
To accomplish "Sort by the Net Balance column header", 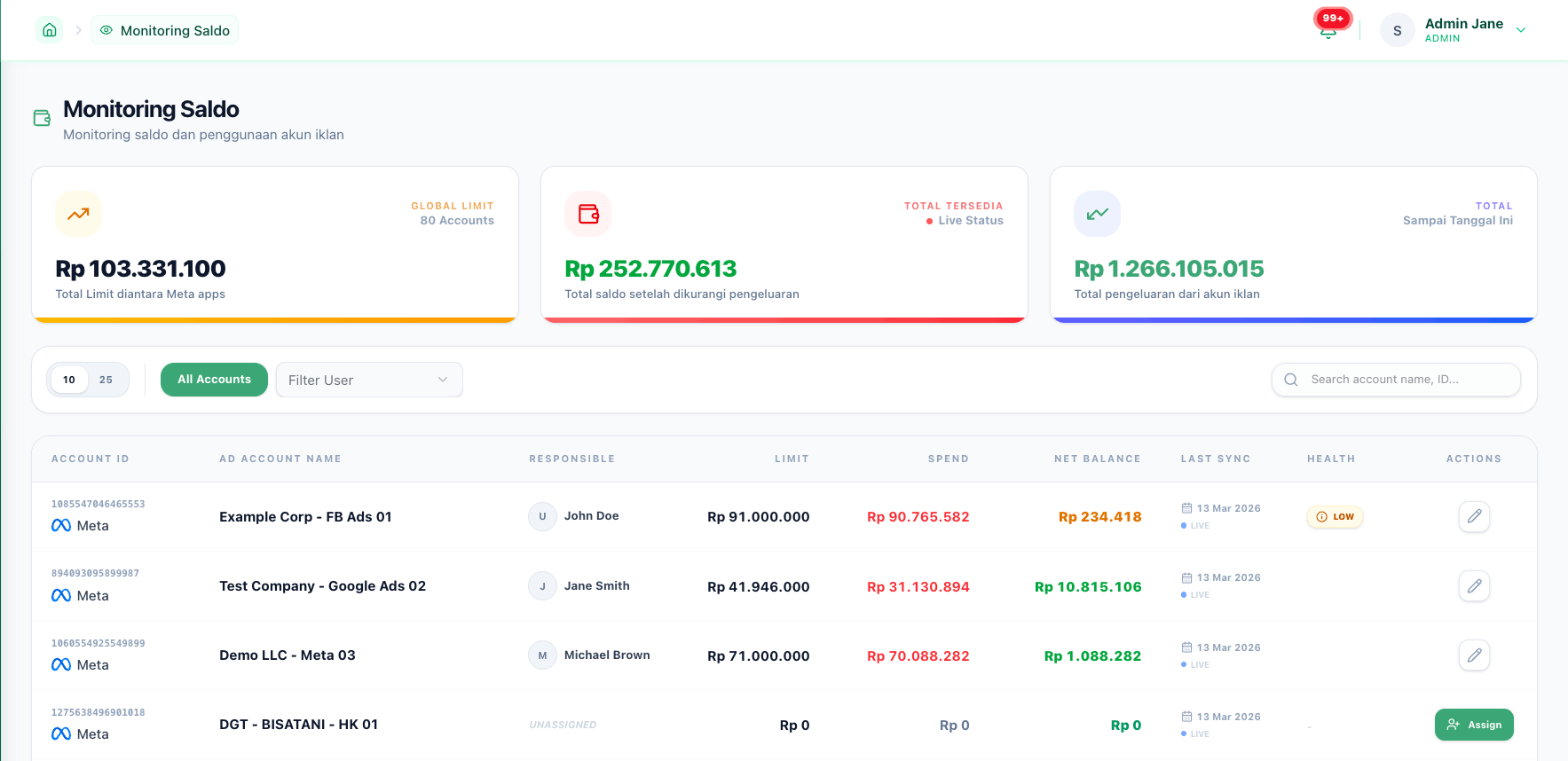I will tap(1097, 459).
